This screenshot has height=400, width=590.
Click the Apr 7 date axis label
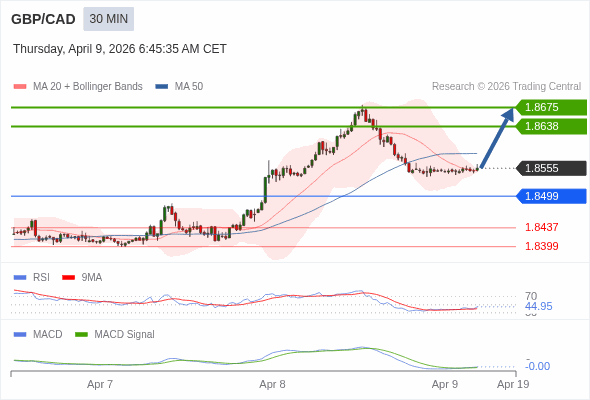[x=100, y=385]
